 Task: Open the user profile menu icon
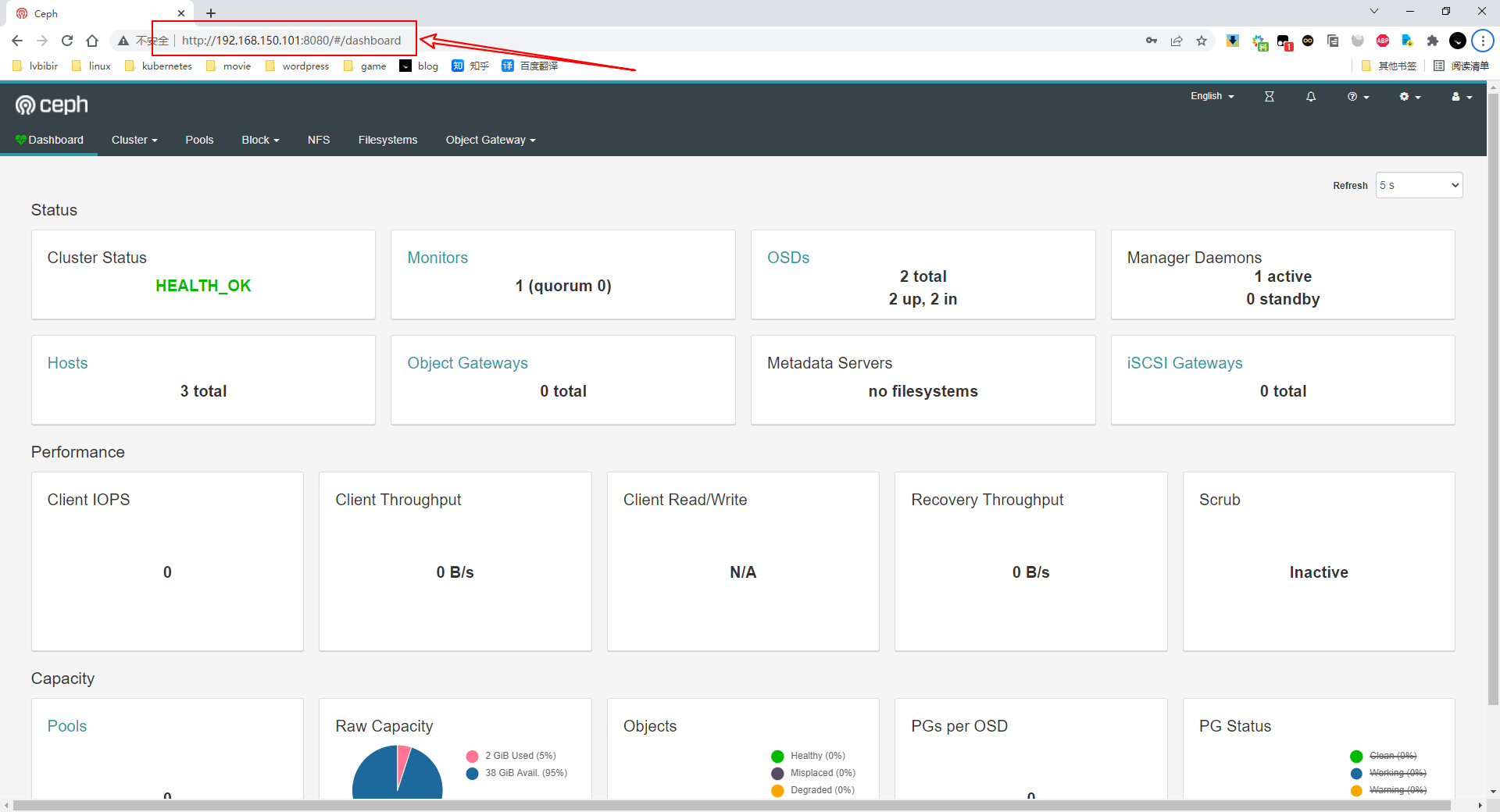pyautogui.click(x=1460, y=97)
